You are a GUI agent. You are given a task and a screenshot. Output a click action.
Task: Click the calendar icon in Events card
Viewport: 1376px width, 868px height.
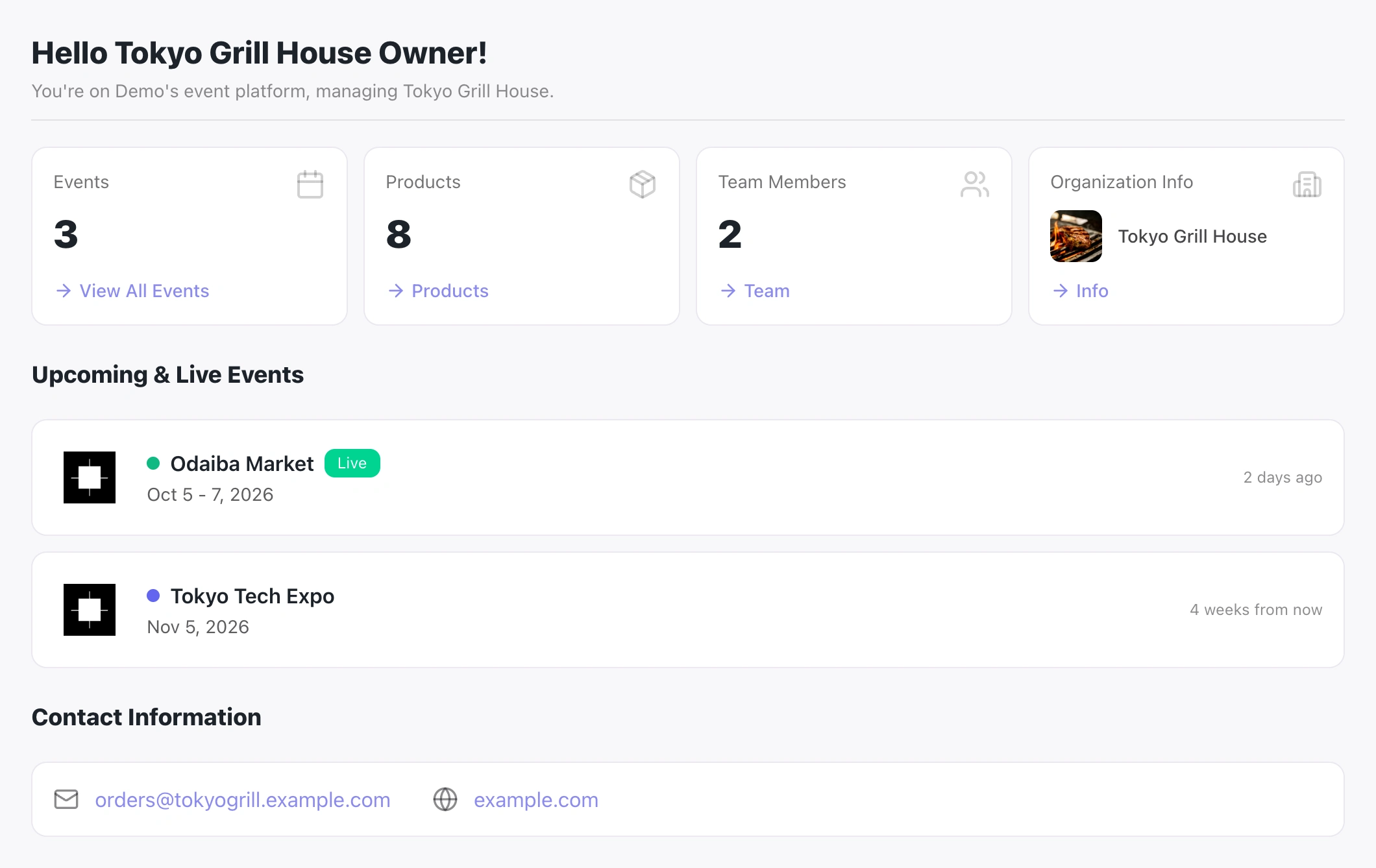click(x=310, y=184)
